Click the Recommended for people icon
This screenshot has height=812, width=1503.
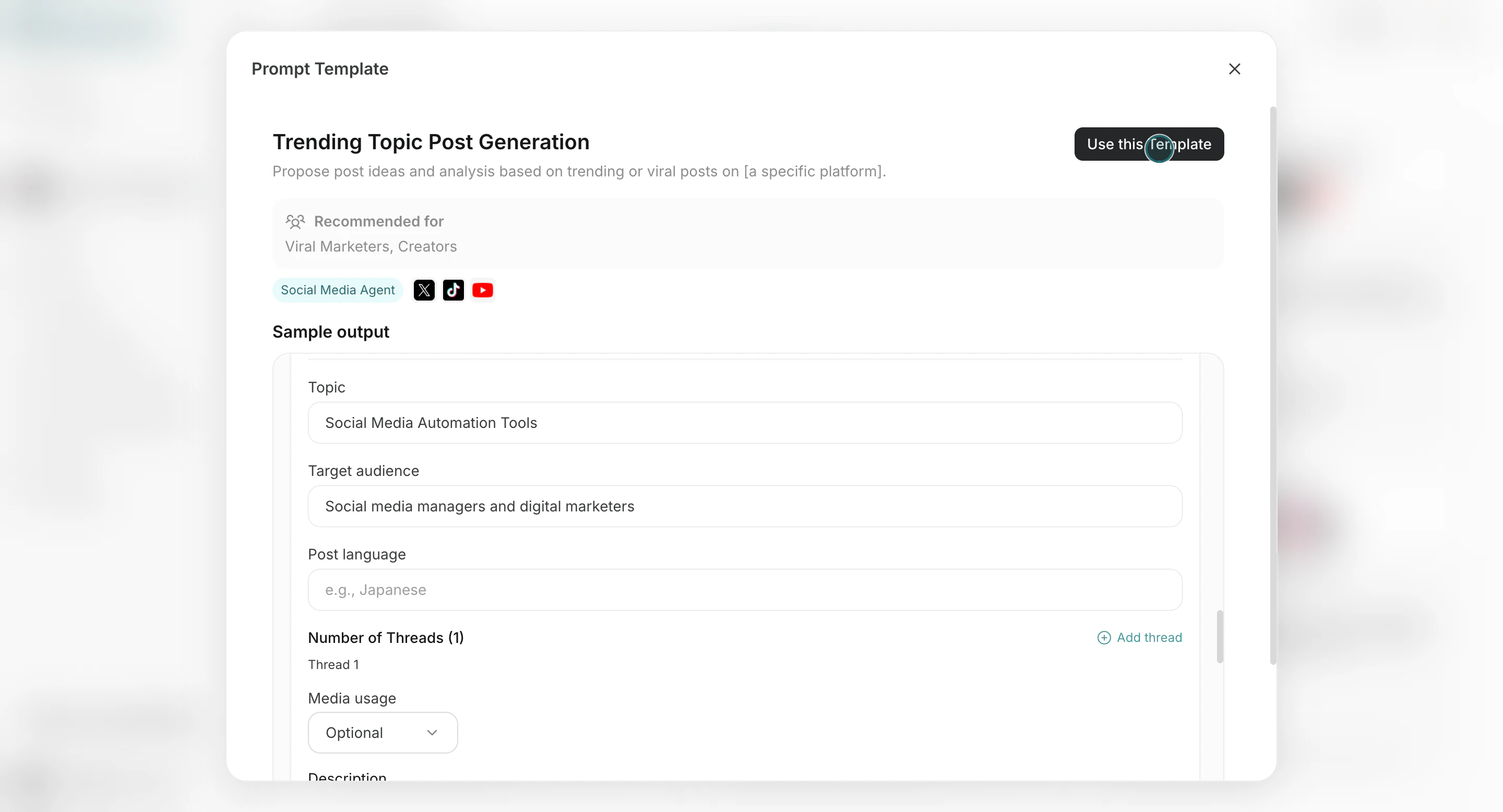(x=295, y=221)
